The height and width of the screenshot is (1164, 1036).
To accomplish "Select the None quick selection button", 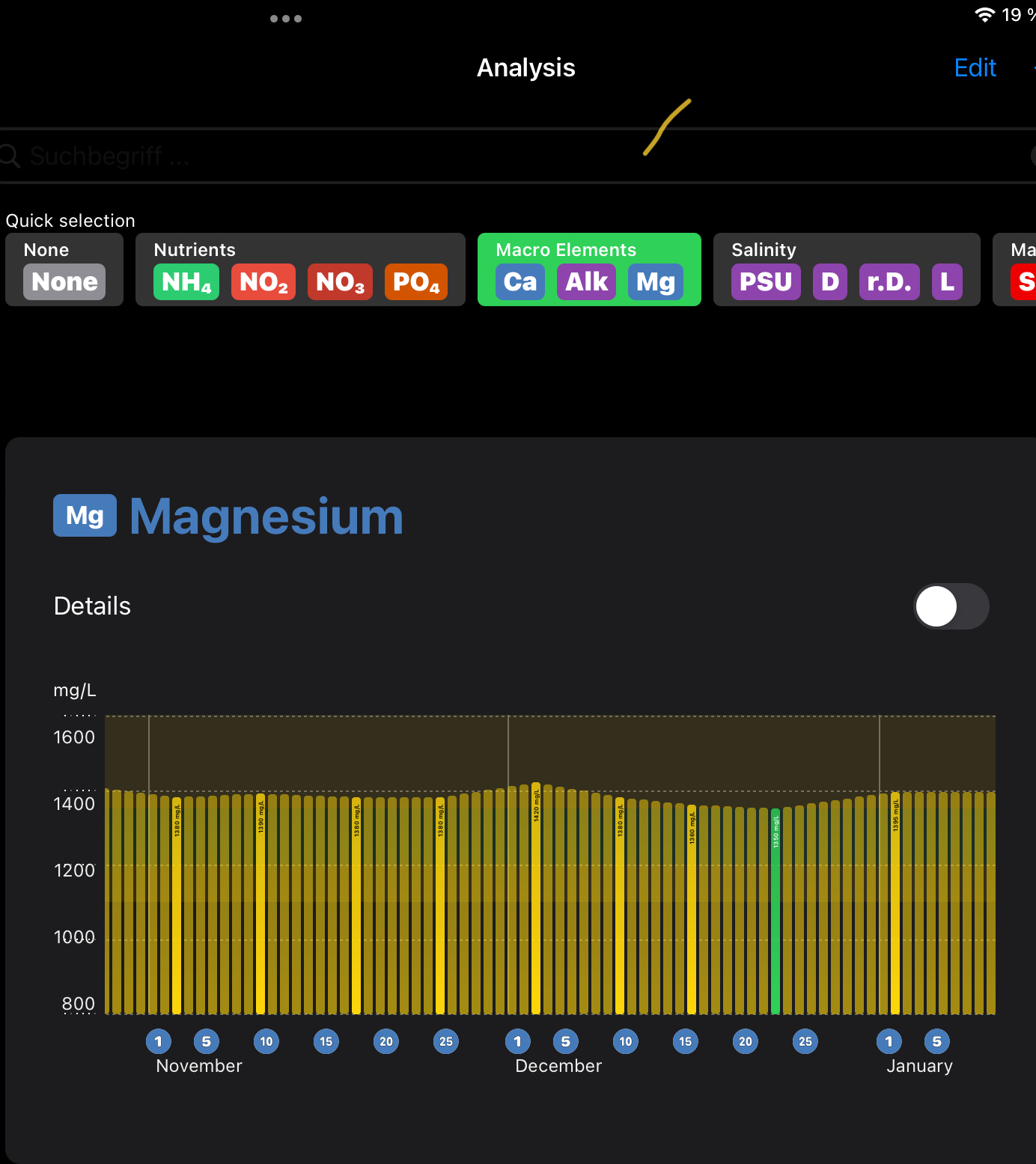I will (x=64, y=282).
